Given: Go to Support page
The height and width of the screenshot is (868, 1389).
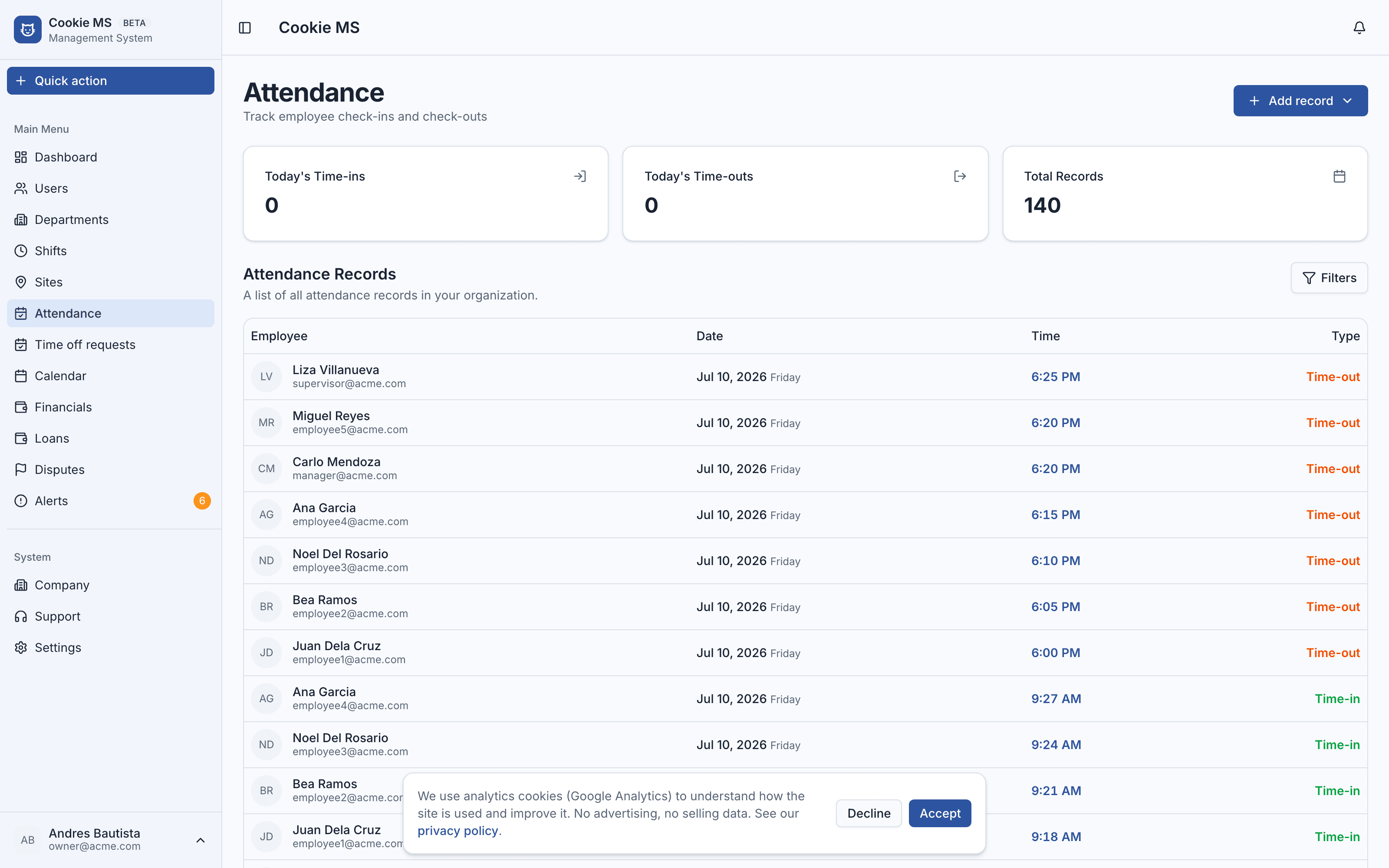Looking at the screenshot, I should click(110, 616).
